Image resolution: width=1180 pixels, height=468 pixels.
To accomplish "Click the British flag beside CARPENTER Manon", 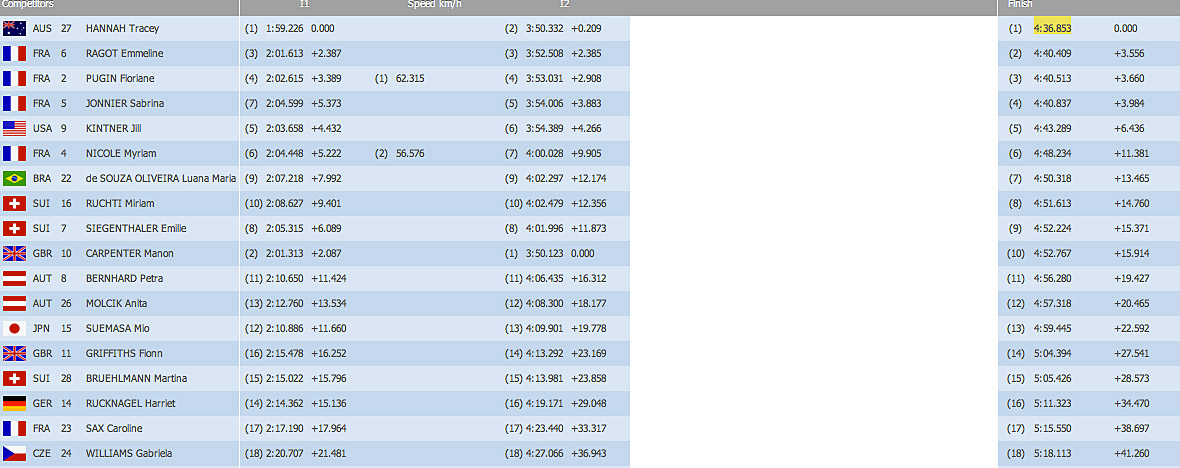I will tap(14, 253).
